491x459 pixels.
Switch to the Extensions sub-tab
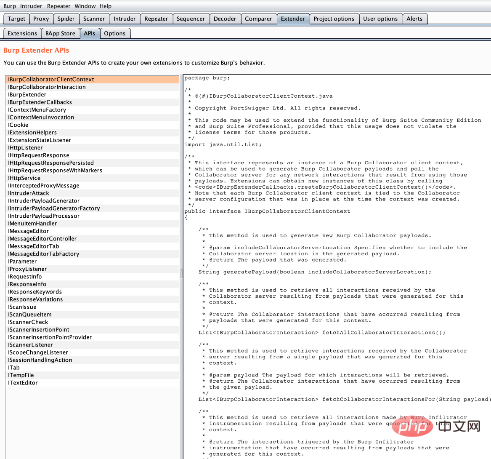22,33
